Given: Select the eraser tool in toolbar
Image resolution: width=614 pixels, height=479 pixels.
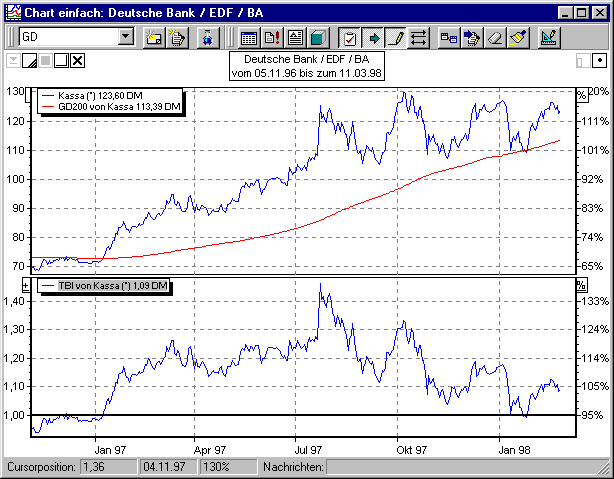Looking at the screenshot, I should click(x=494, y=39).
